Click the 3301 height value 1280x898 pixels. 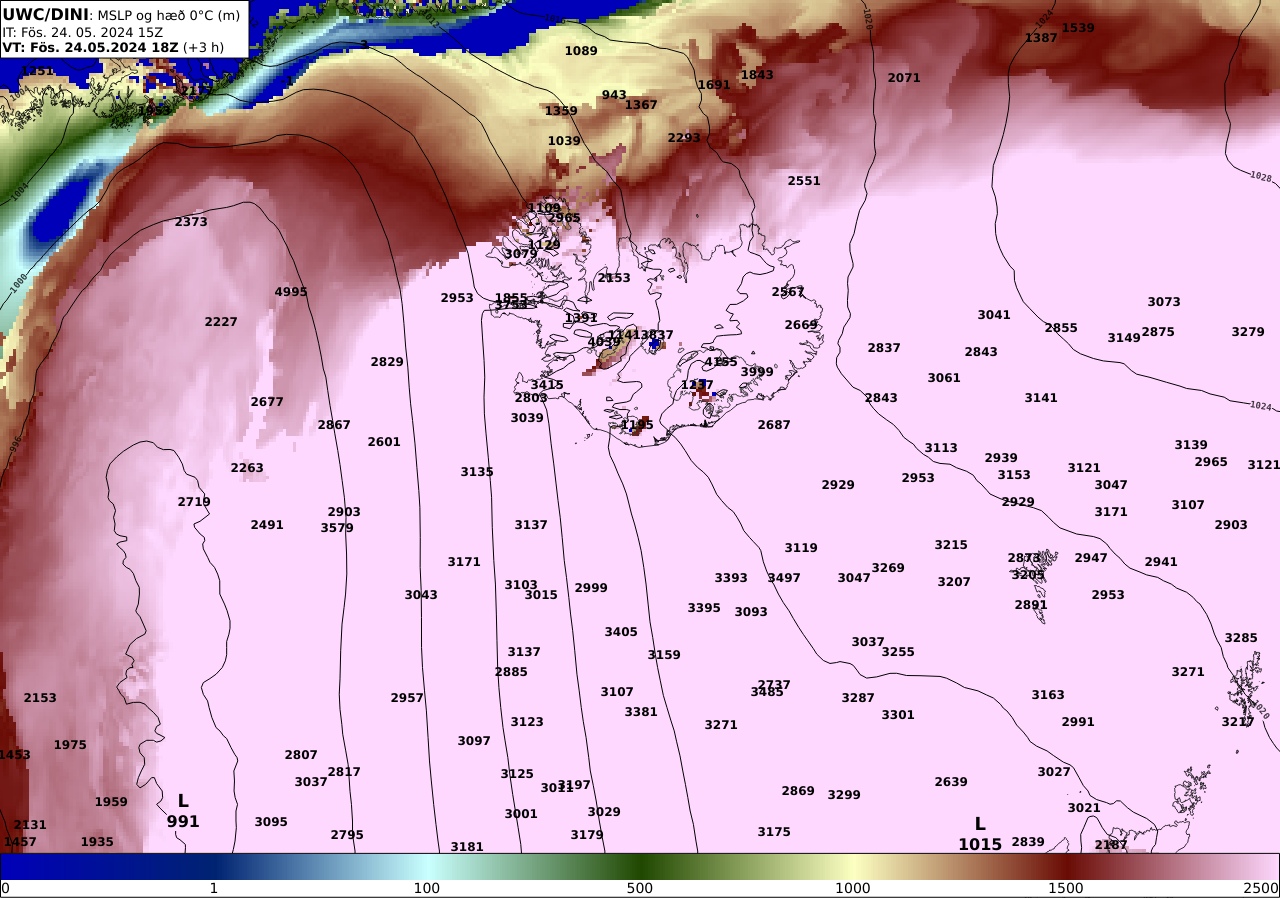898,715
